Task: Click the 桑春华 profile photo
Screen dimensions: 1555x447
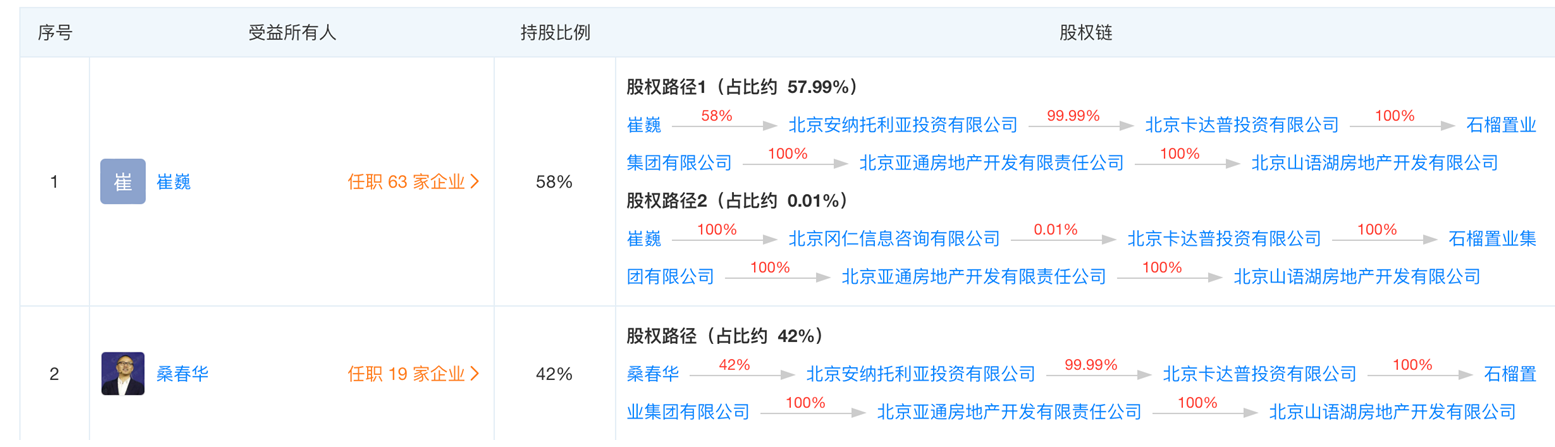Action: [123, 374]
